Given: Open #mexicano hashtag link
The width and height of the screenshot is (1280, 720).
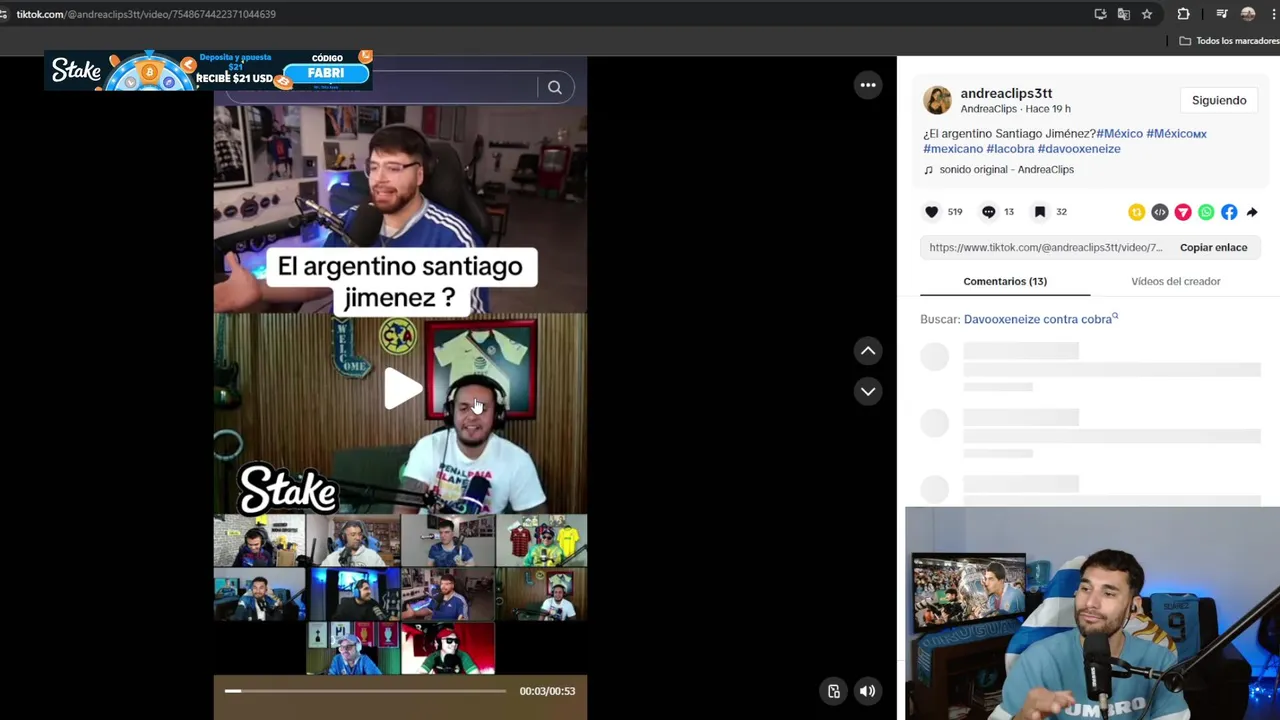Looking at the screenshot, I should (953, 149).
